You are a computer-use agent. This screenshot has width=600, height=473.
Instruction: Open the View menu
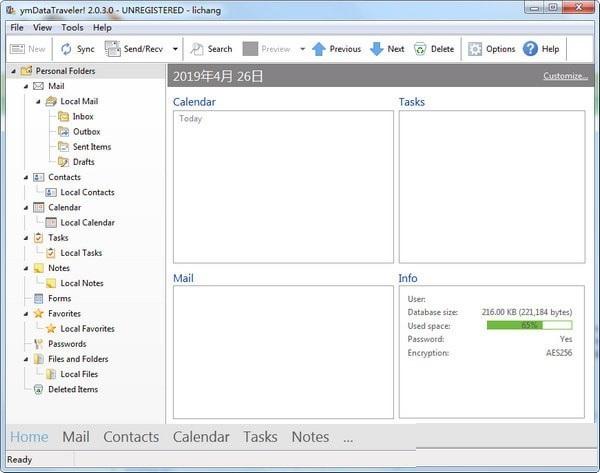[x=42, y=28]
